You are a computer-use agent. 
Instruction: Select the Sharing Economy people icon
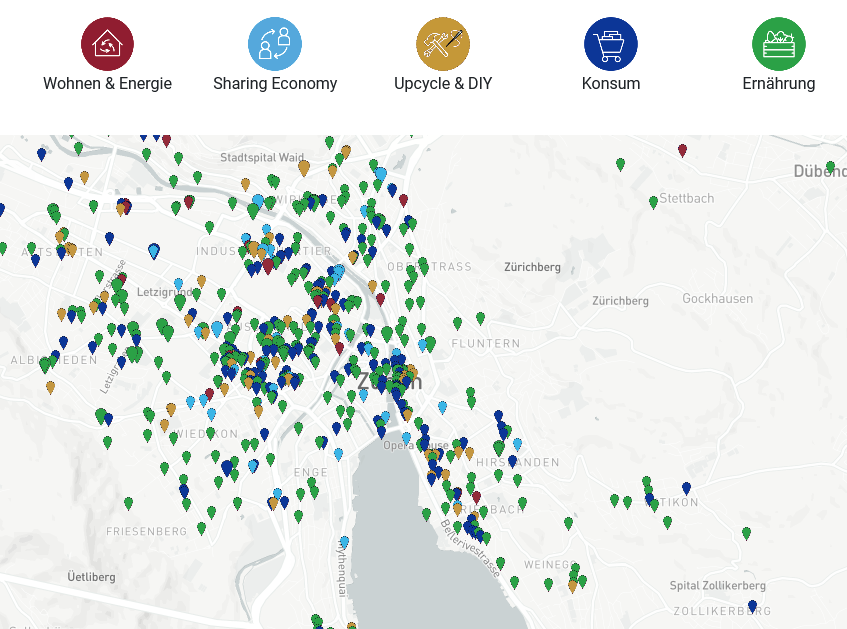(x=275, y=44)
